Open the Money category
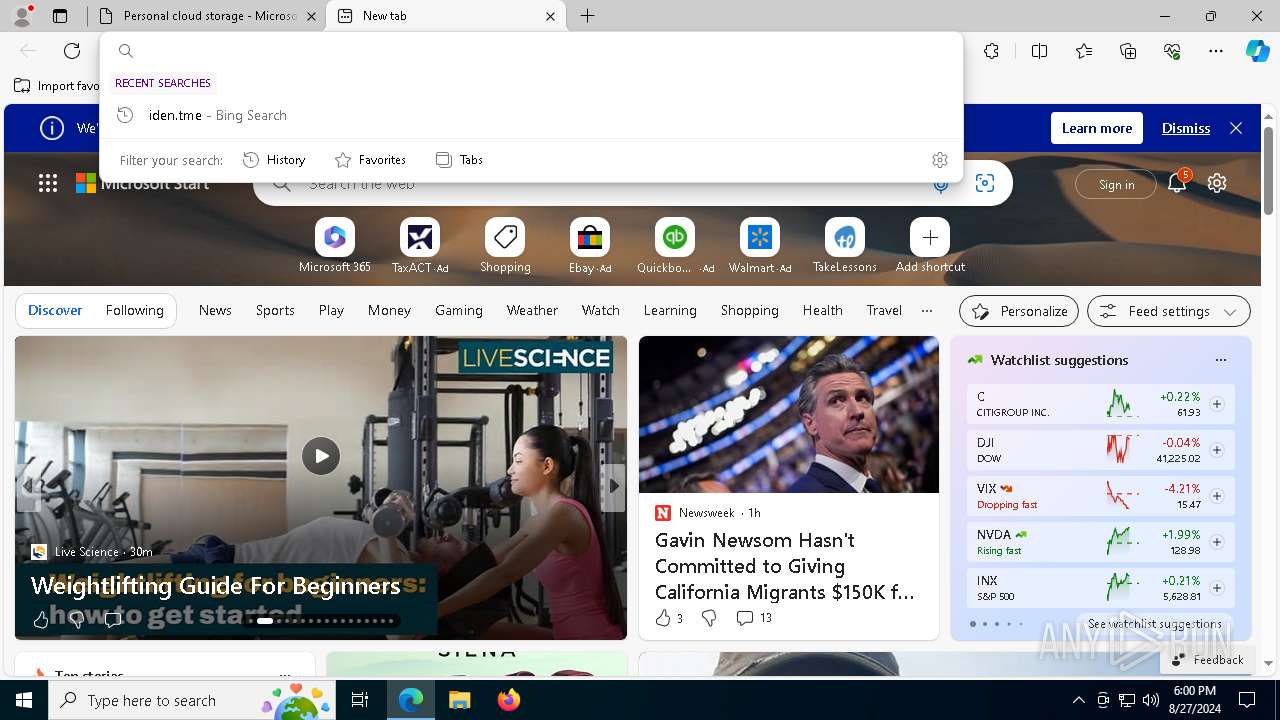This screenshot has height=720, width=1280. (389, 310)
